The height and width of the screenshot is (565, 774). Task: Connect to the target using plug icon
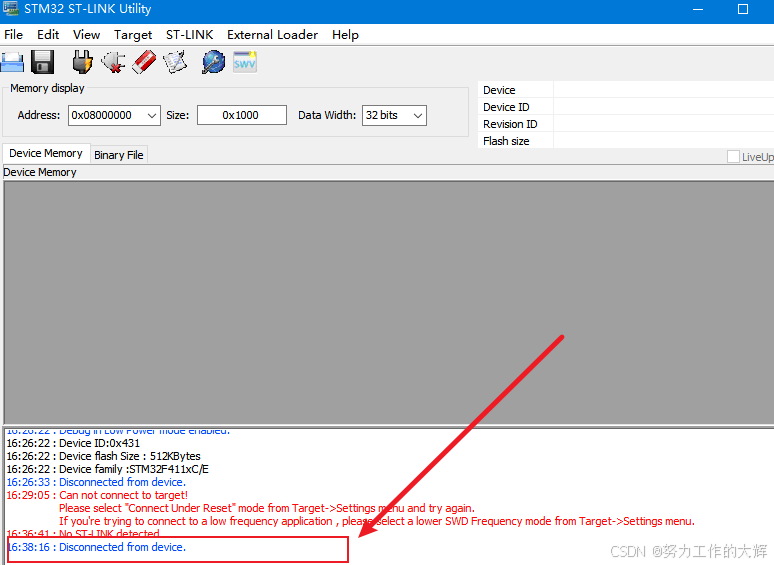tap(82, 62)
